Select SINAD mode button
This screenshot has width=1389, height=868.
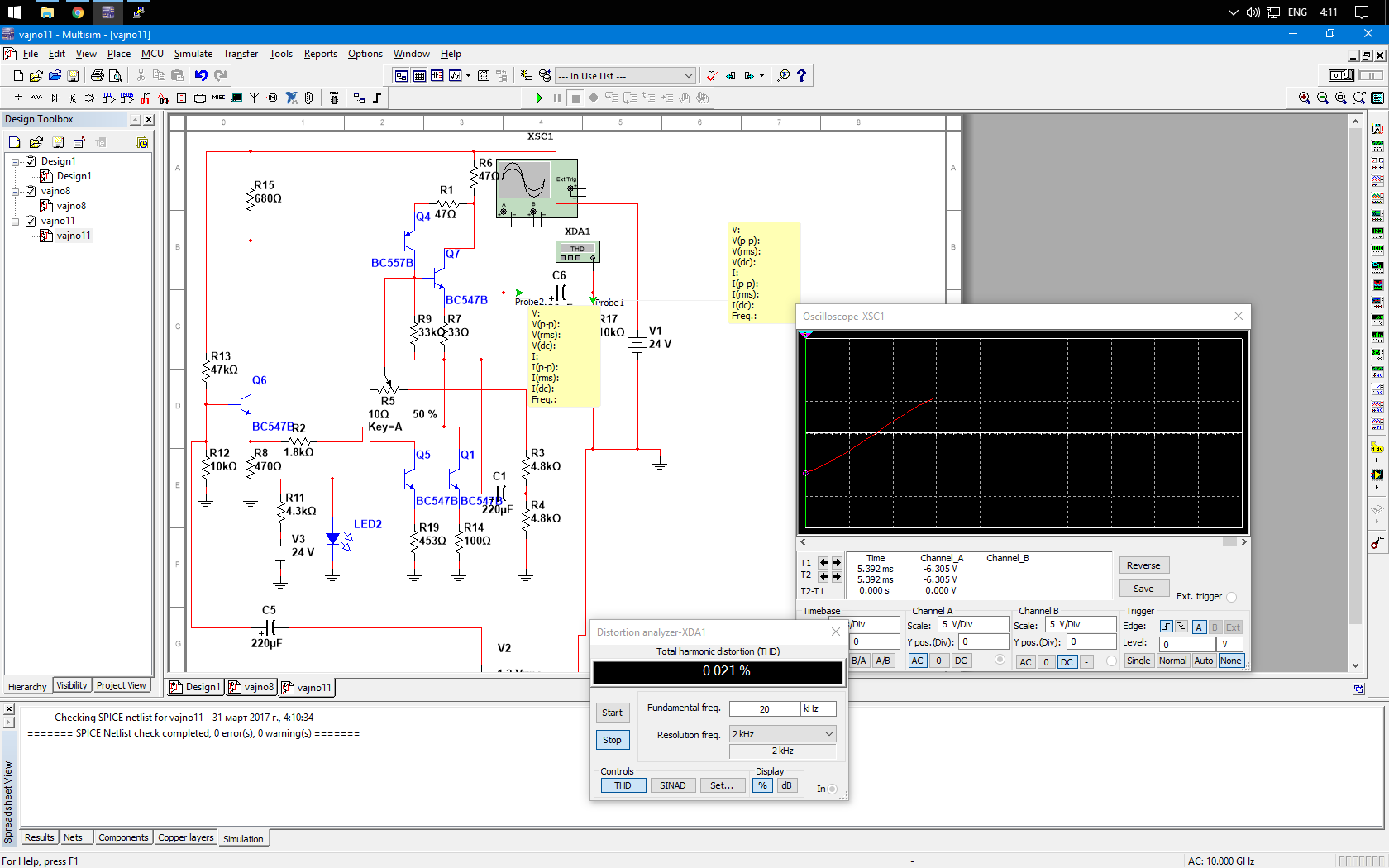[x=673, y=785]
